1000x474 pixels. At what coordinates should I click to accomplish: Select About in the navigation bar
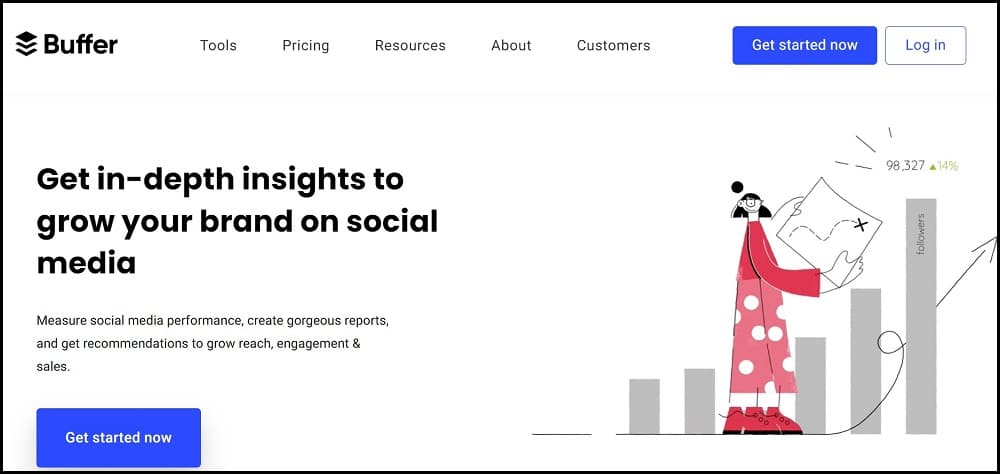[x=511, y=45]
